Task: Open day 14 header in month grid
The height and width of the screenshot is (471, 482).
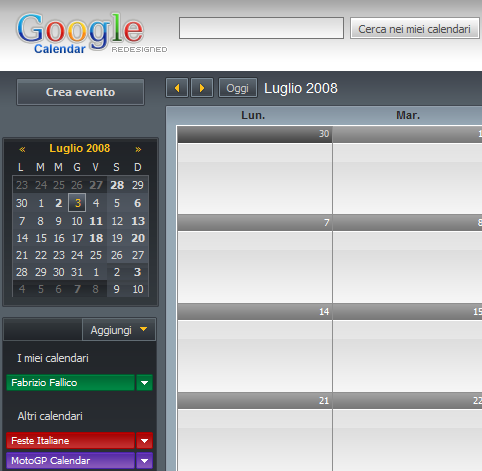Action: click(x=255, y=312)
